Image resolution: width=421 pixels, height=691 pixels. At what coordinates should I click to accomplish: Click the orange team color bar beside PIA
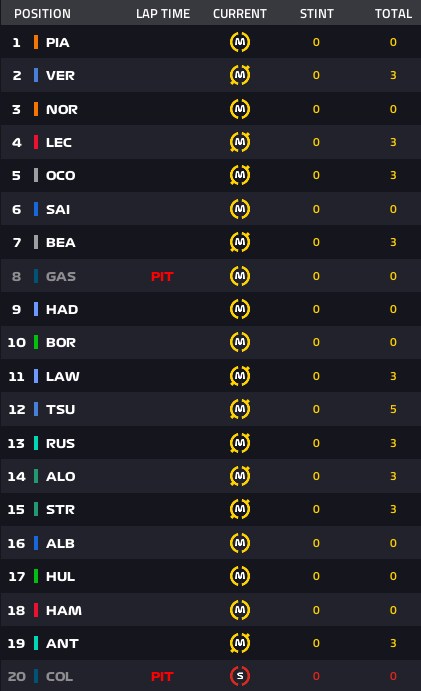(36, 42)
